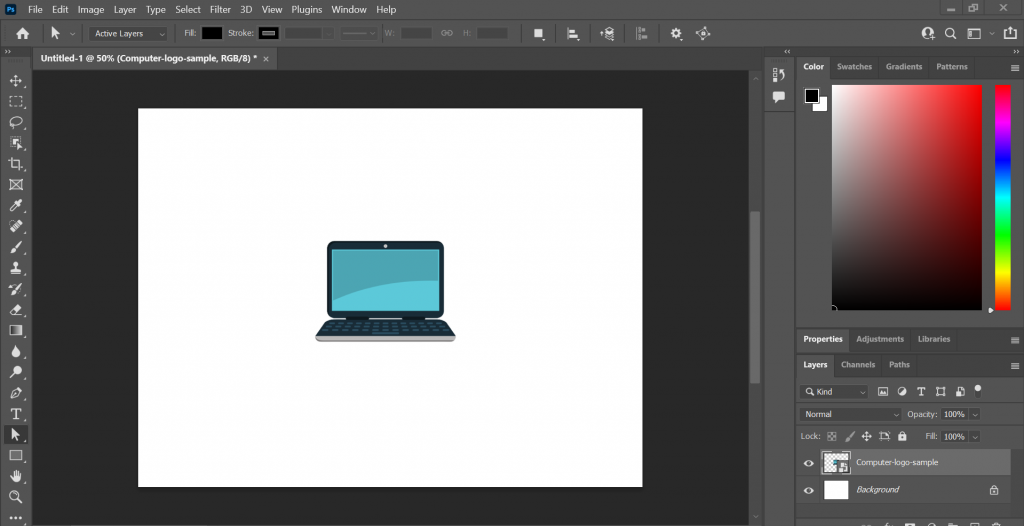Open the Normal blend mode dropdown

click(x=850, y=414)
